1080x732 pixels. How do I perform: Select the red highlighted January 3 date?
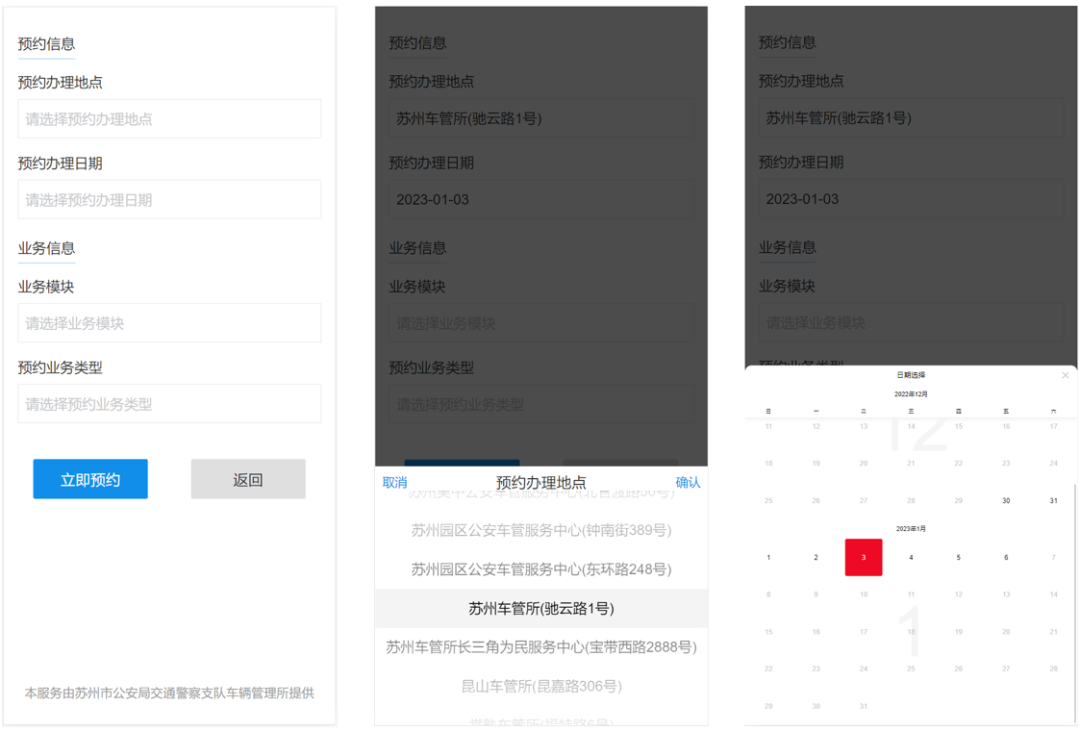pyautogui.click(x=863, y=557)
